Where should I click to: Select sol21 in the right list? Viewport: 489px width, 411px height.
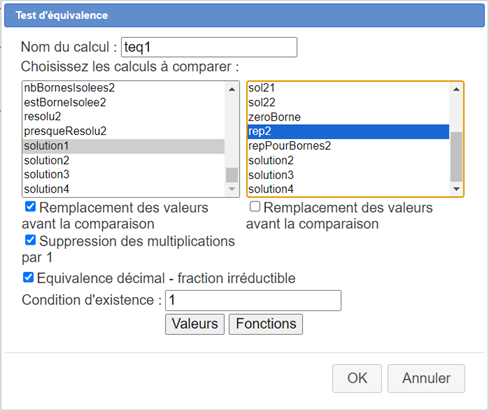point(348,88)
